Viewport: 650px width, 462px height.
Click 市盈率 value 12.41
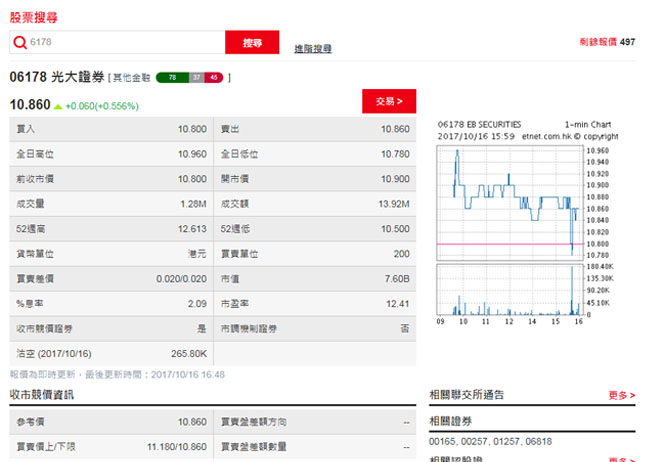point(398,304)
